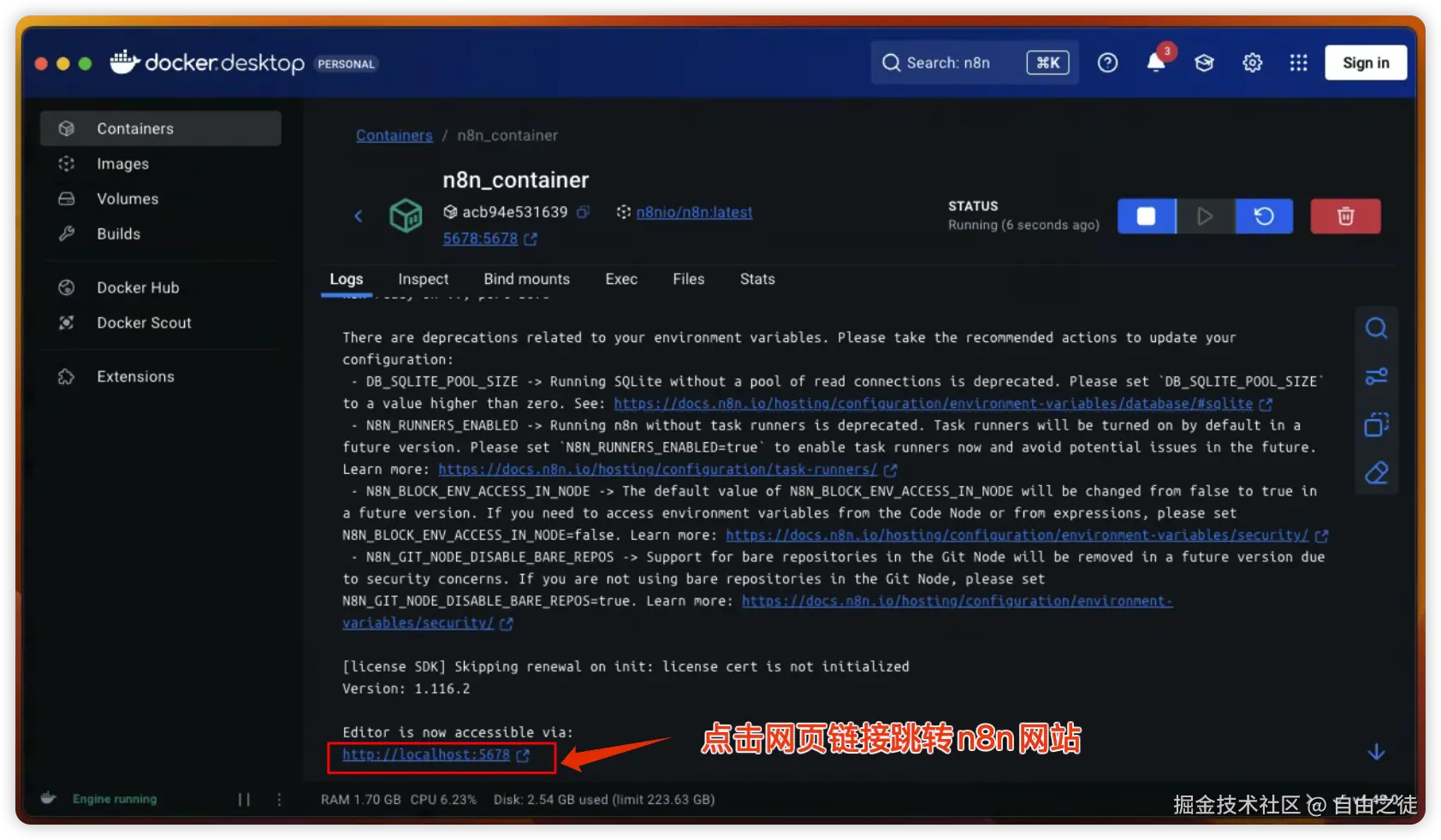Start the n8n_container play button

[1206, 216]
